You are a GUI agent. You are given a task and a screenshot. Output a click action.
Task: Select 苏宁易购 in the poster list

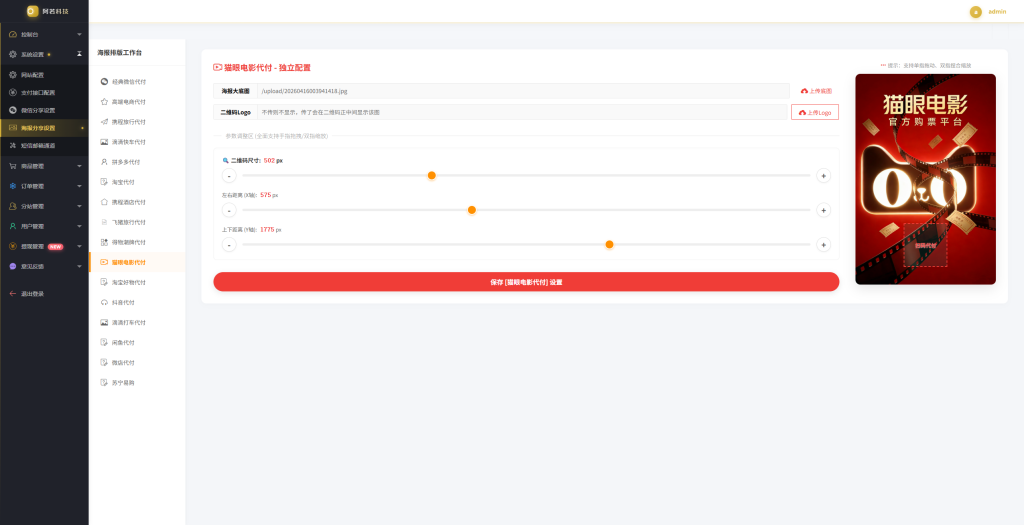coord(137,383)
